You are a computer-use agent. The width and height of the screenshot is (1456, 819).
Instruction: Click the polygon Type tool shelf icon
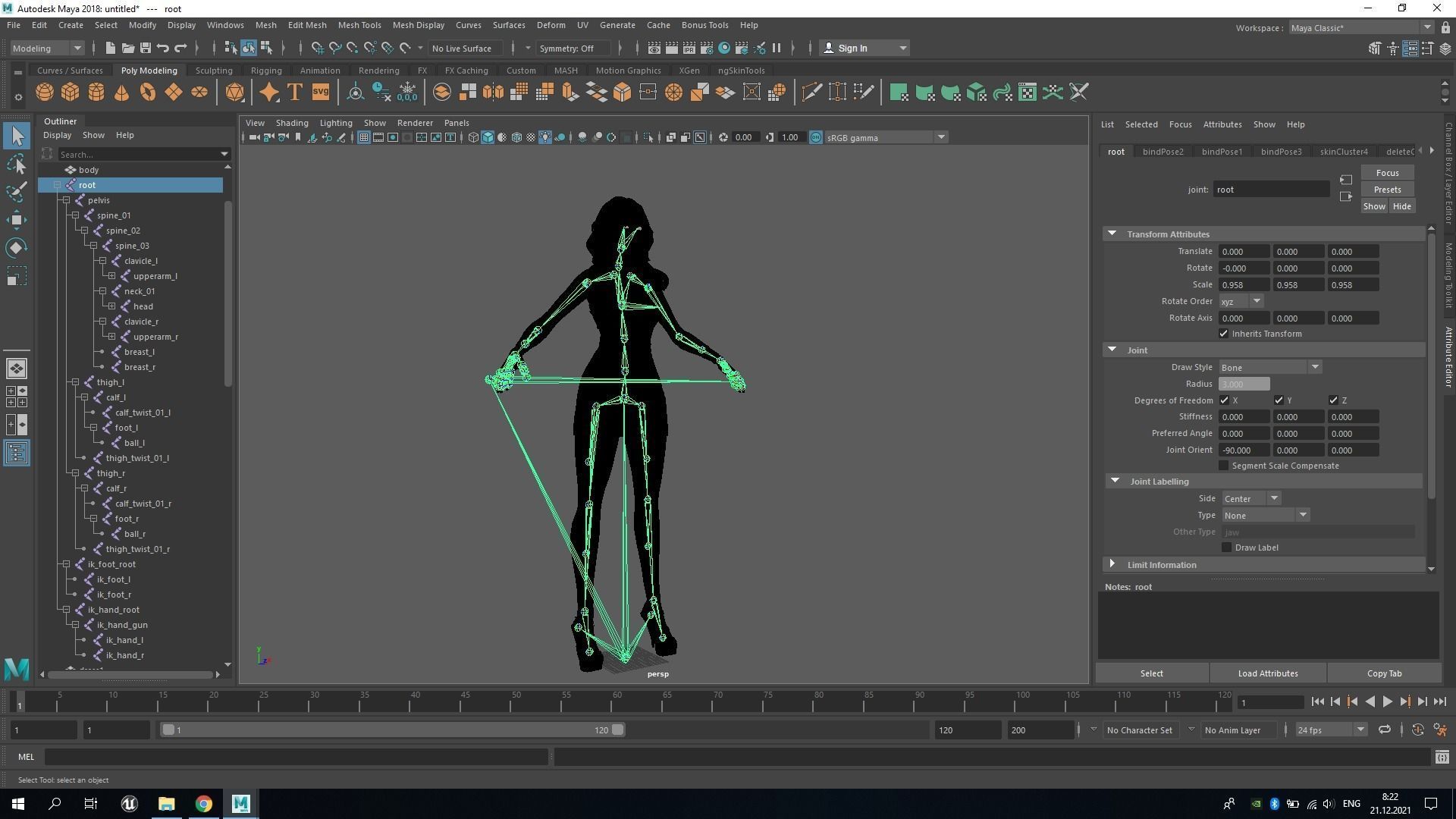pyautogui.click(x=295, y=93)
